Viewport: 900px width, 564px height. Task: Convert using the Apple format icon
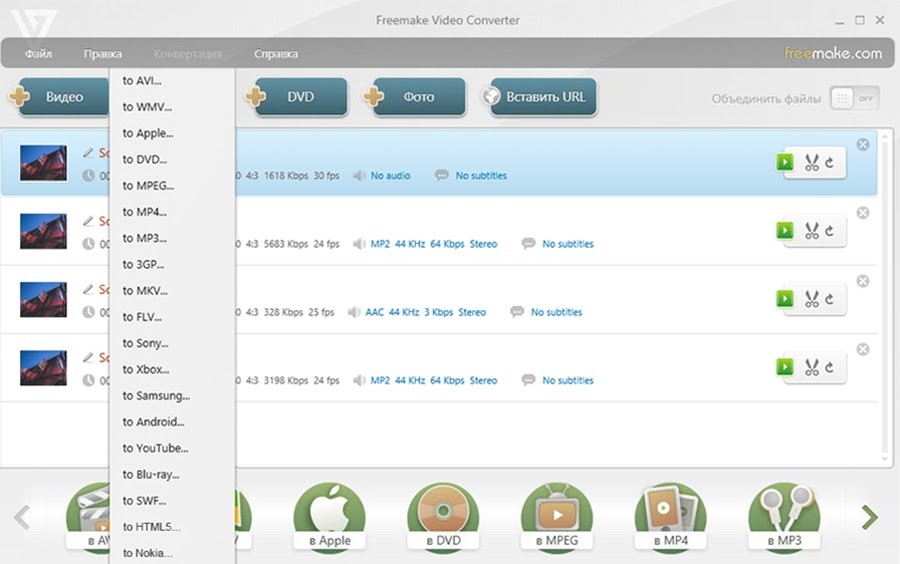tap(329, 517)
